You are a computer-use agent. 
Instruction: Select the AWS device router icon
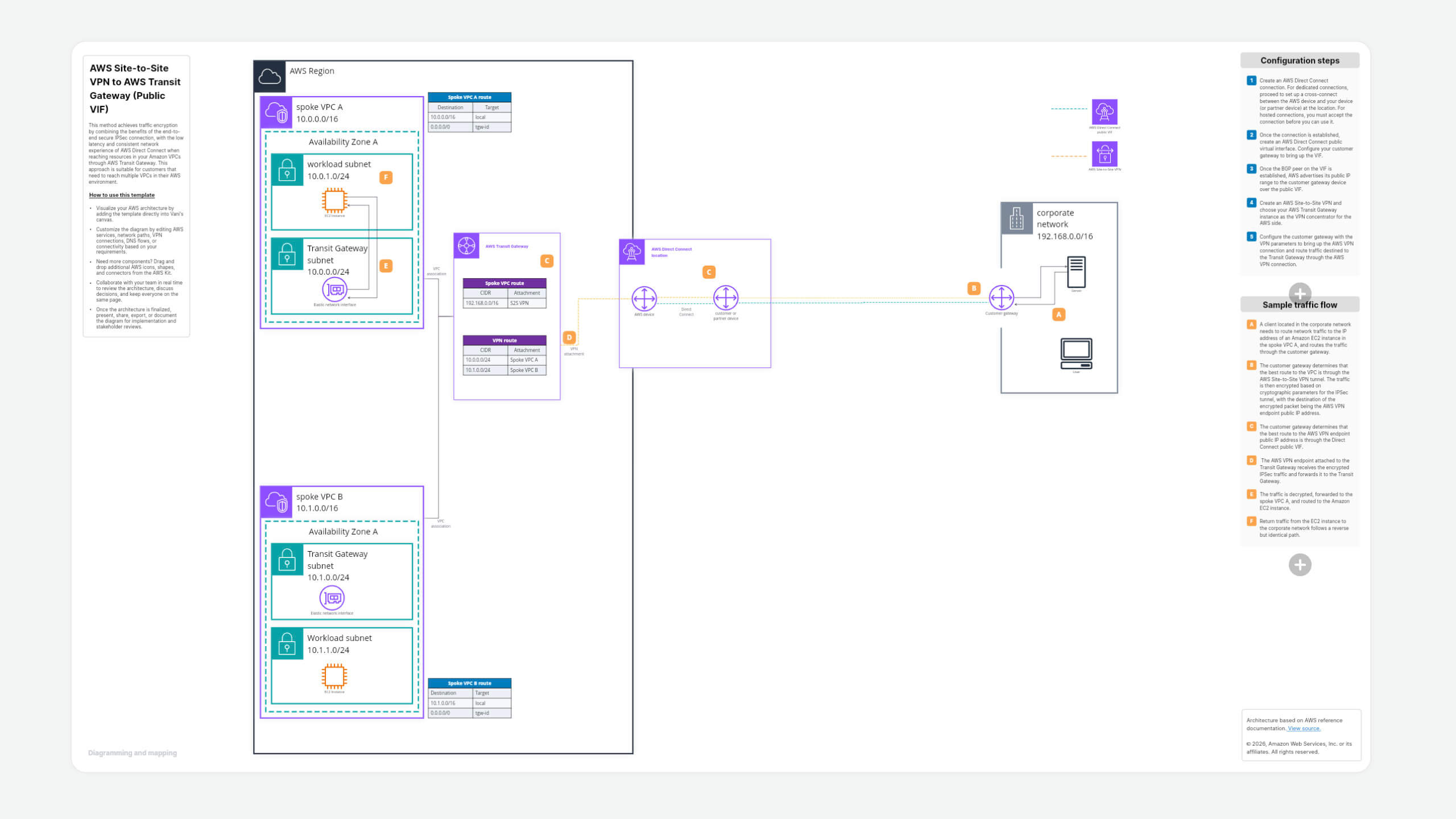[644, 298]
